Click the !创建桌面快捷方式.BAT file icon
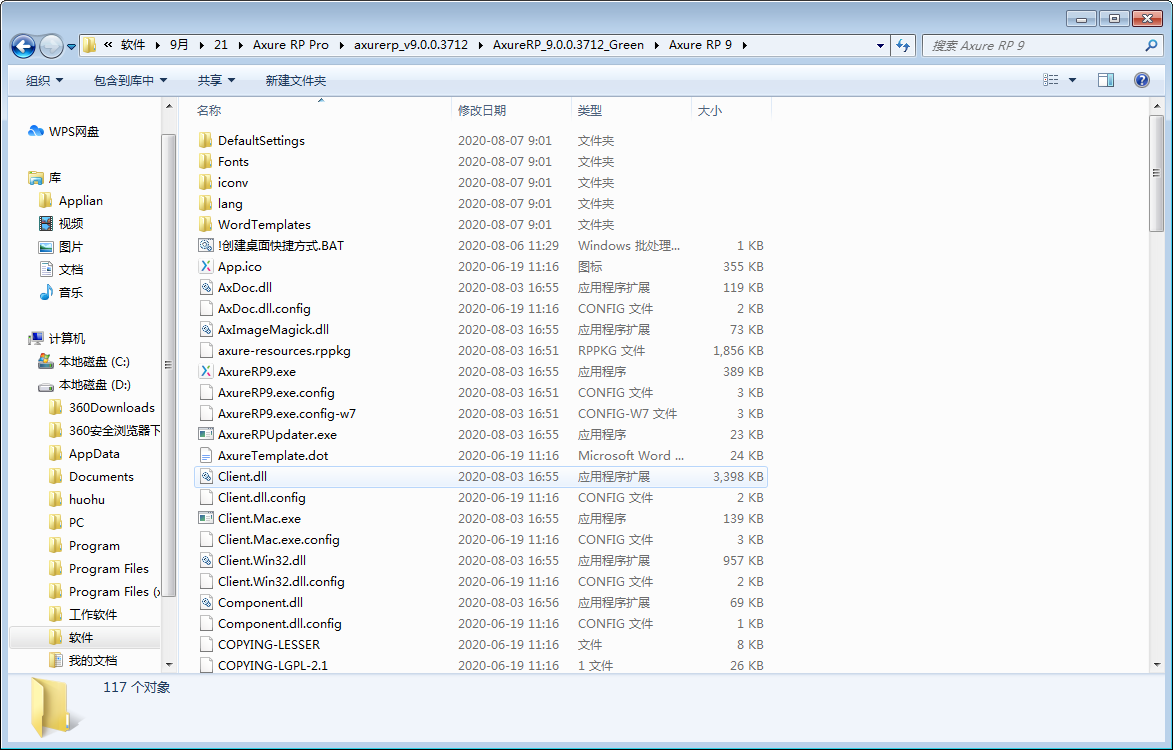 [206, 245]
